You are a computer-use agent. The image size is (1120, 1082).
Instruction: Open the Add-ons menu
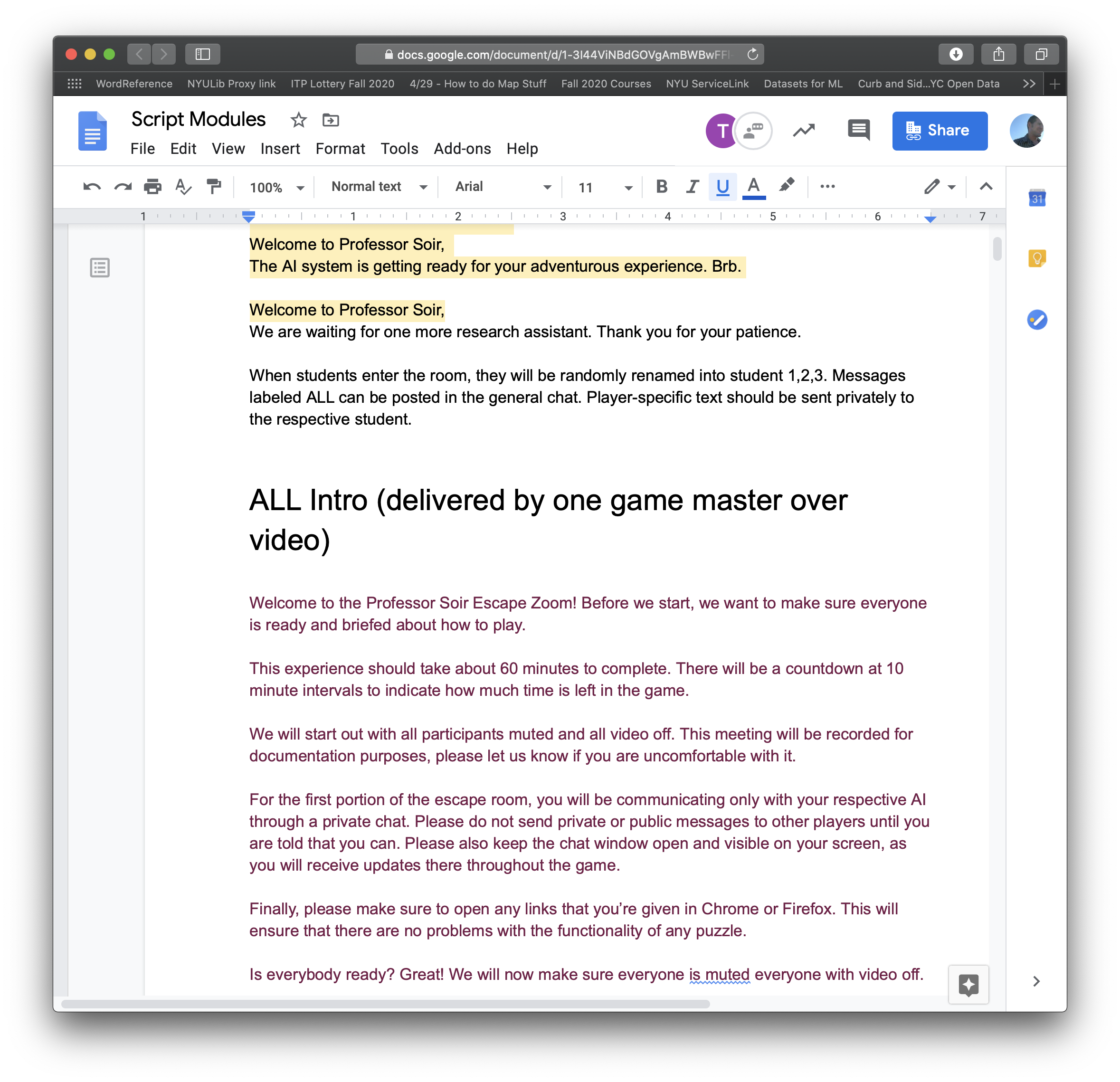click(x=462, y=149)
